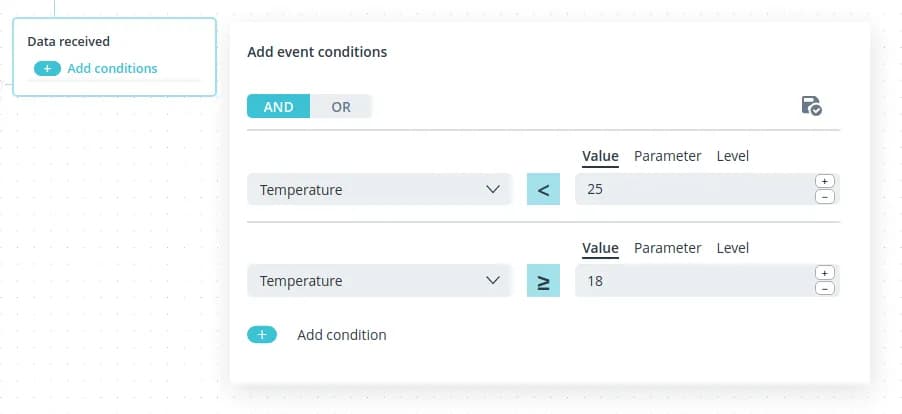Select Parameter tab in second condition
The height and width of the screenshot is (414, 902).
click(x=667, y=248)
